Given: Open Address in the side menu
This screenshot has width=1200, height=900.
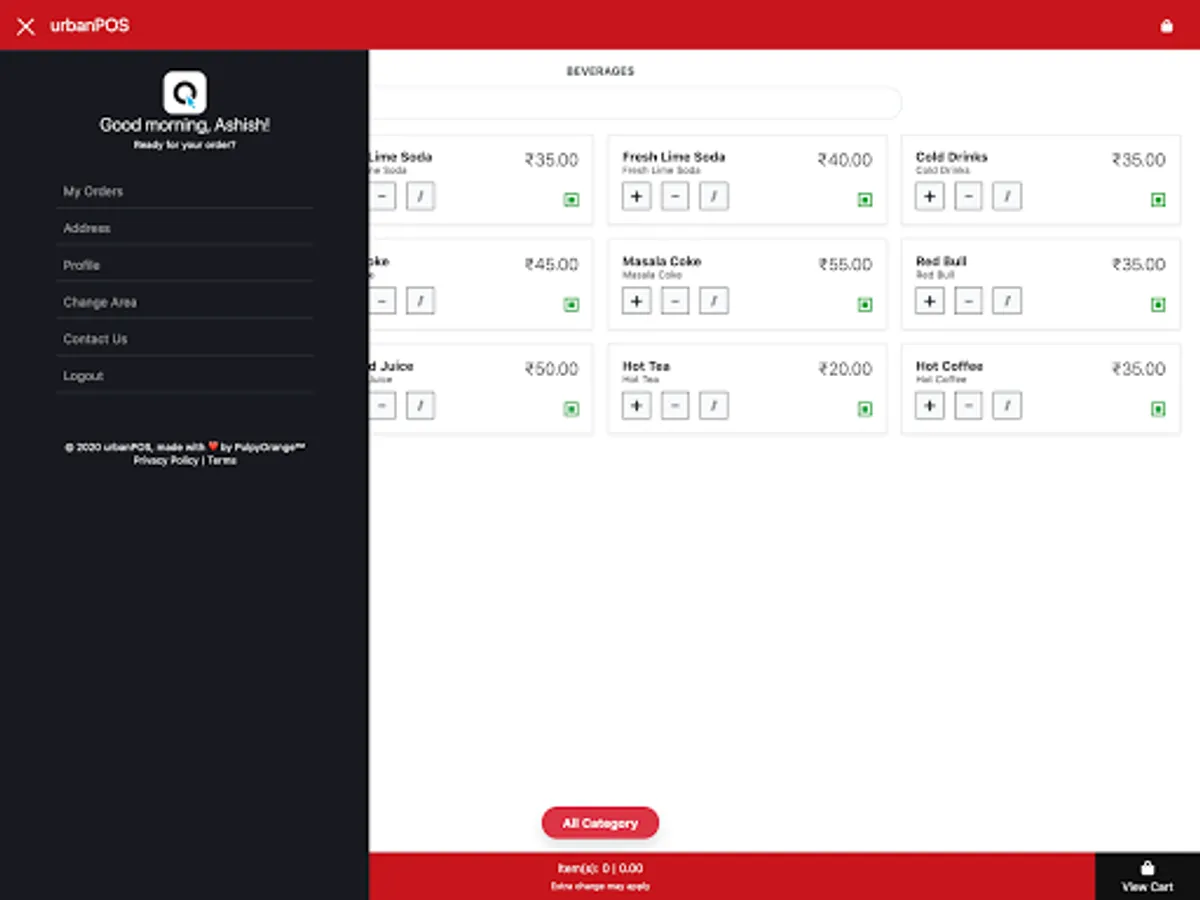Looking at the screenshot, I should click(185, 228).
